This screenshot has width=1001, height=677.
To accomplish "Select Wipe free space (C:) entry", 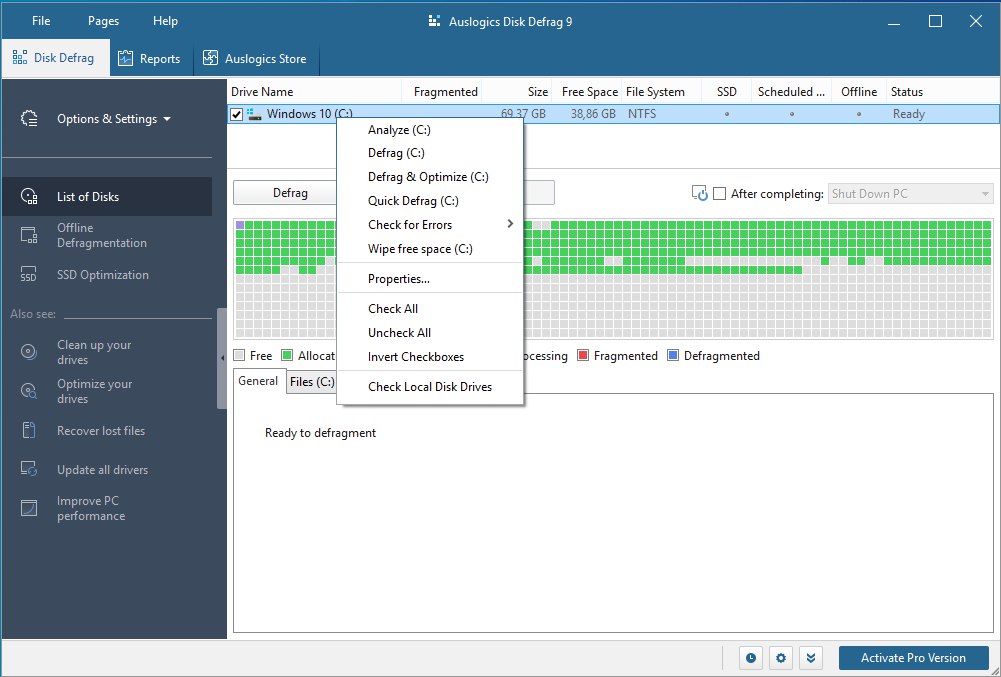I will tap(430, 249).
